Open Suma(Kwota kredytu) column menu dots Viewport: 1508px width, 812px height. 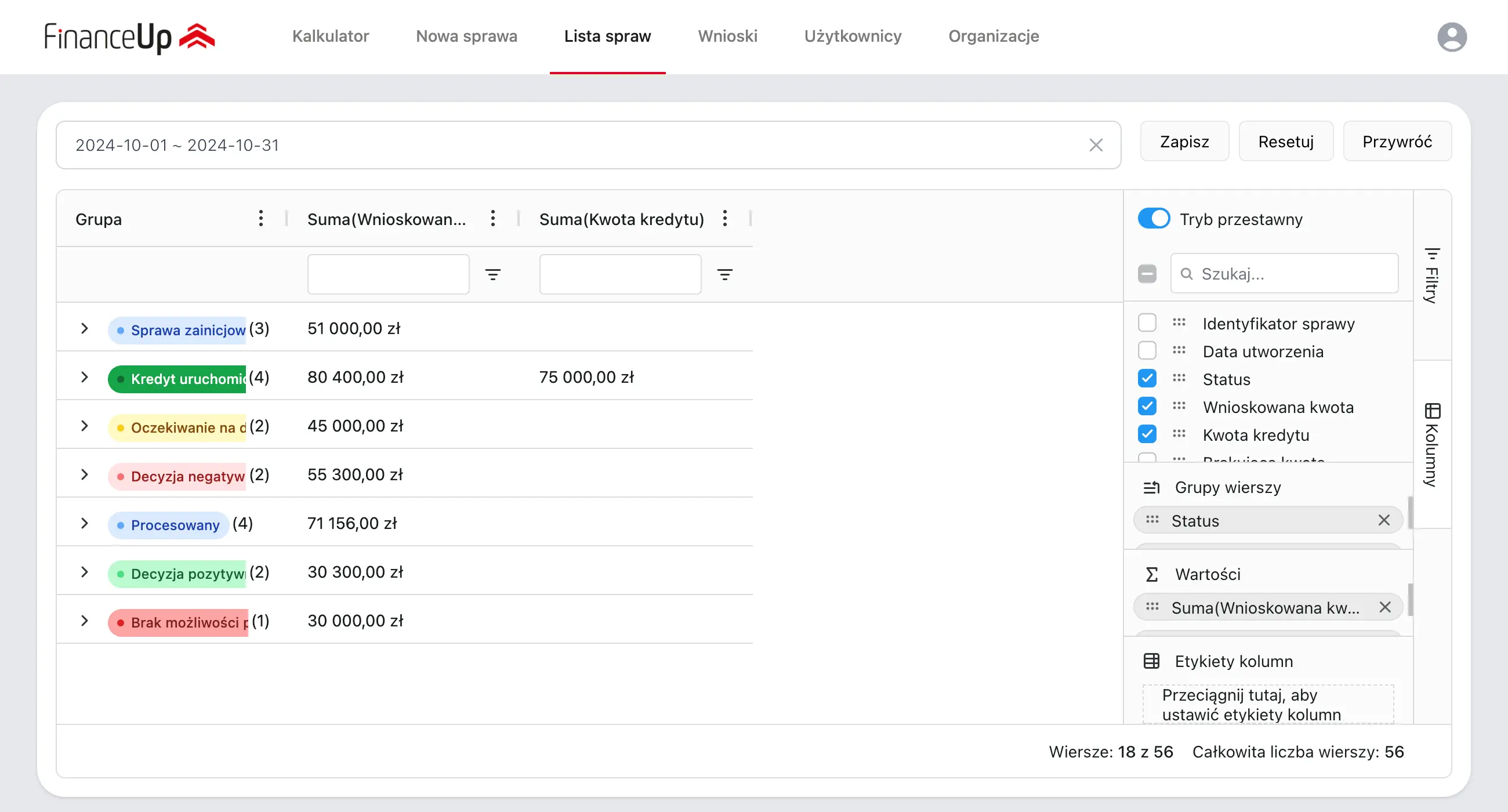point(725,218)
